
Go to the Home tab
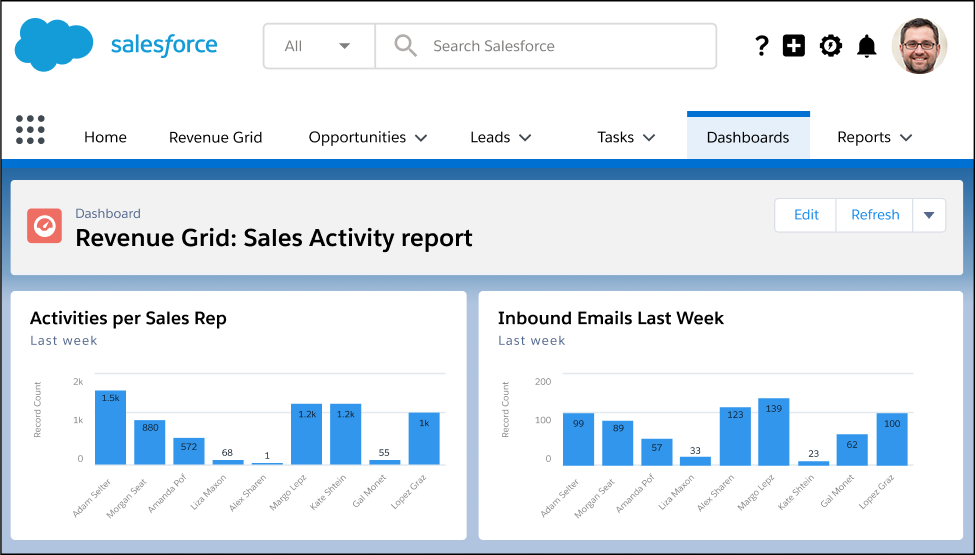(x=105, y=138)
